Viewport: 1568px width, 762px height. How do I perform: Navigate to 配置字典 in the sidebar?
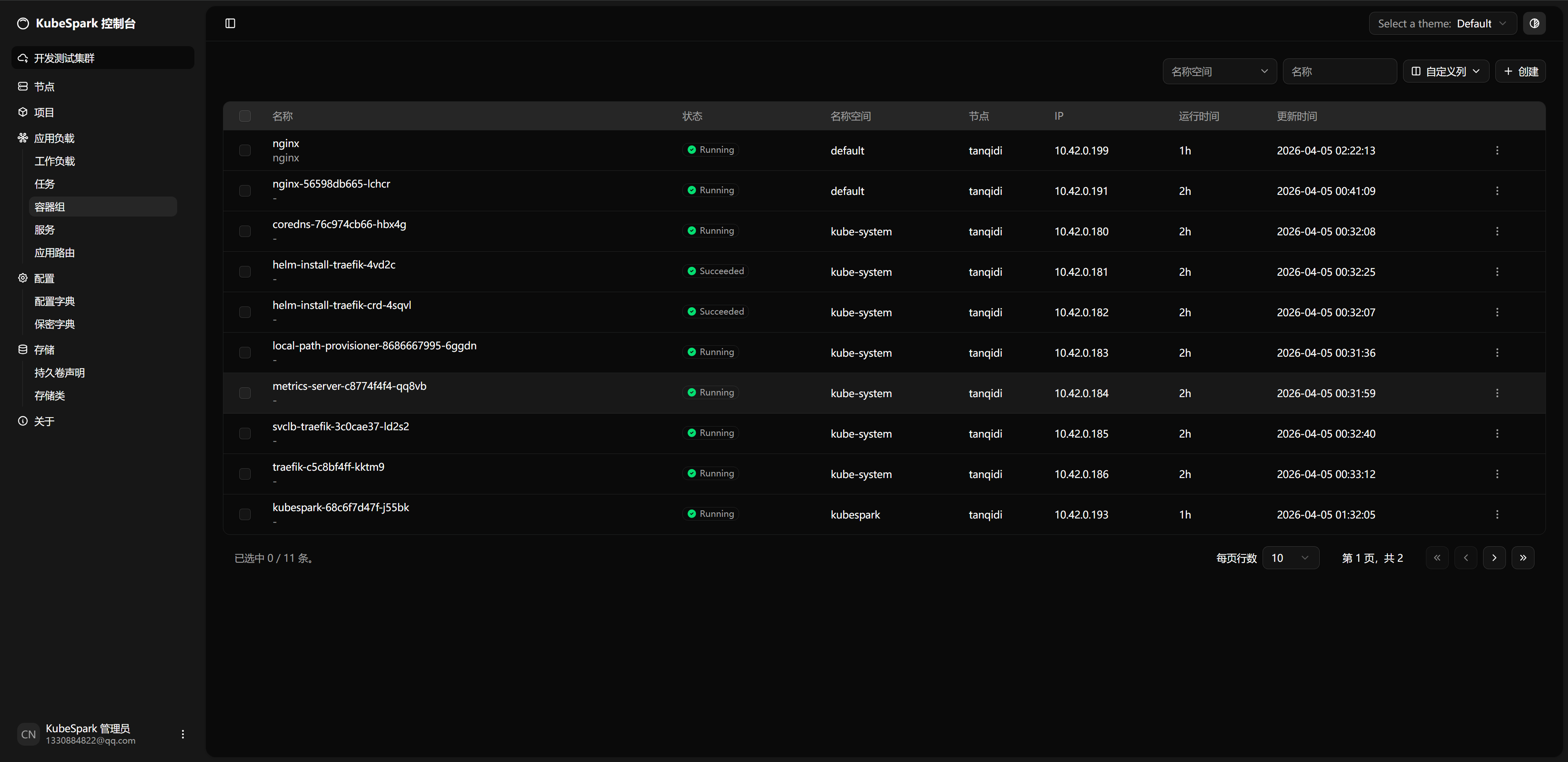(x=55, y=301)
